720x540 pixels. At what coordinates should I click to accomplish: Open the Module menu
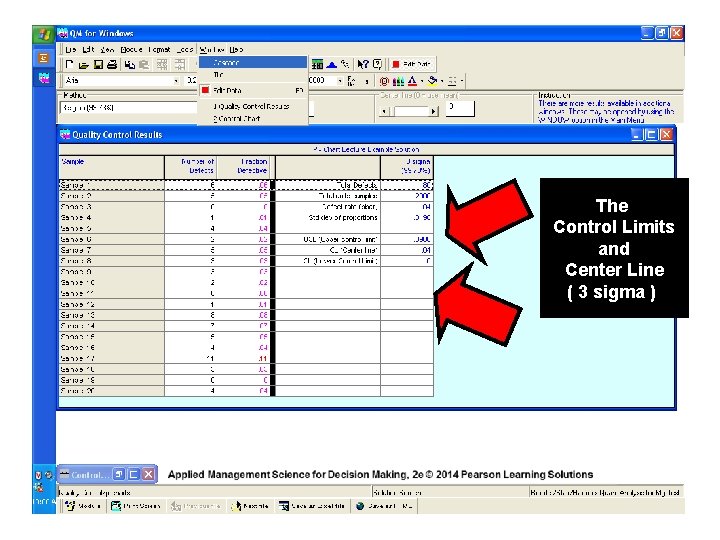[x=131, y=49]
